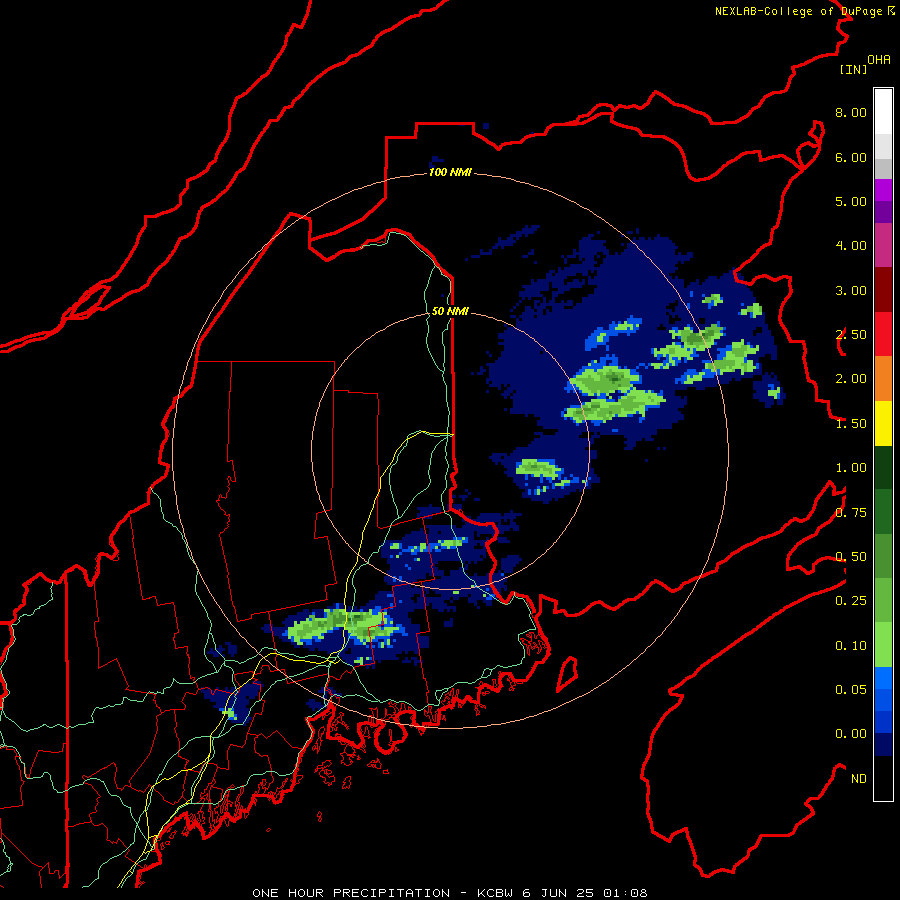Screen dimensions: 900x900
Task: Click the 0.00 legend value
Action: 851,734
